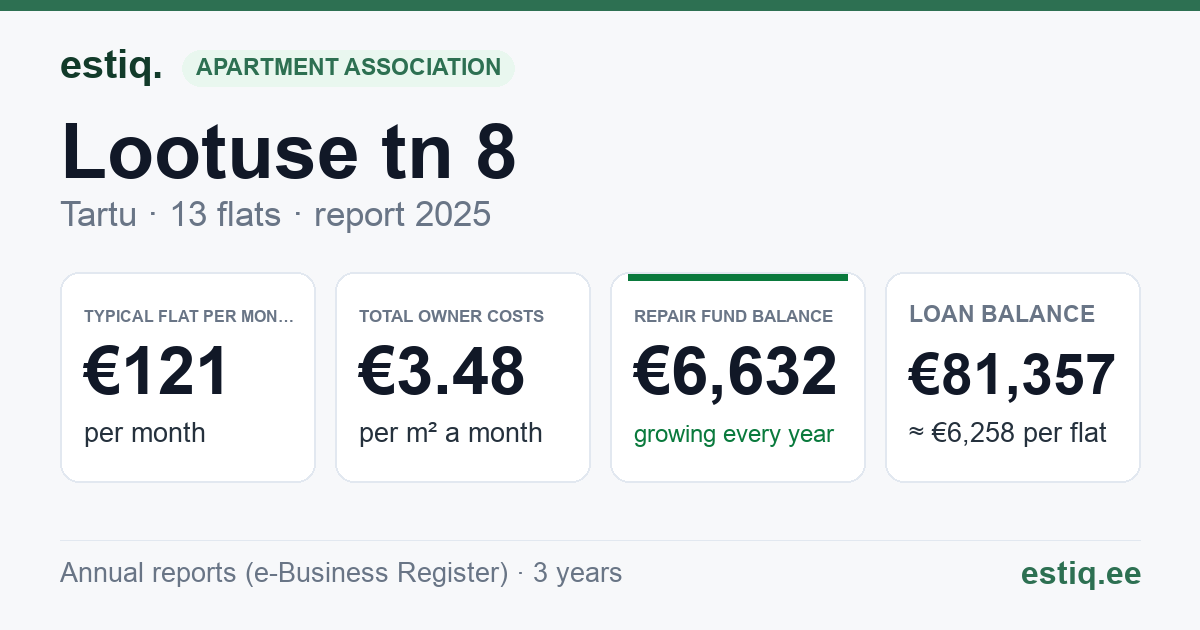The height and width of the screenshot is (630, 1200).
Task: Click 'per m² a month' text
Action: (451, 433)
